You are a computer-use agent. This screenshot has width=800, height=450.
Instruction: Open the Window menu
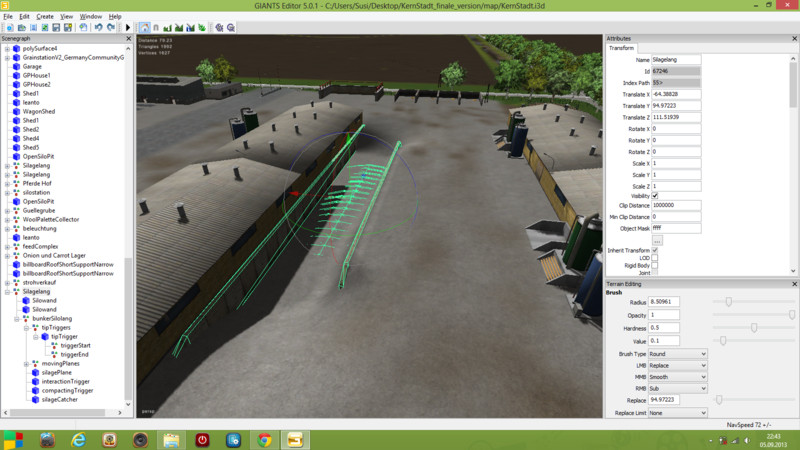pyautogui.click(x=91, y=17)
